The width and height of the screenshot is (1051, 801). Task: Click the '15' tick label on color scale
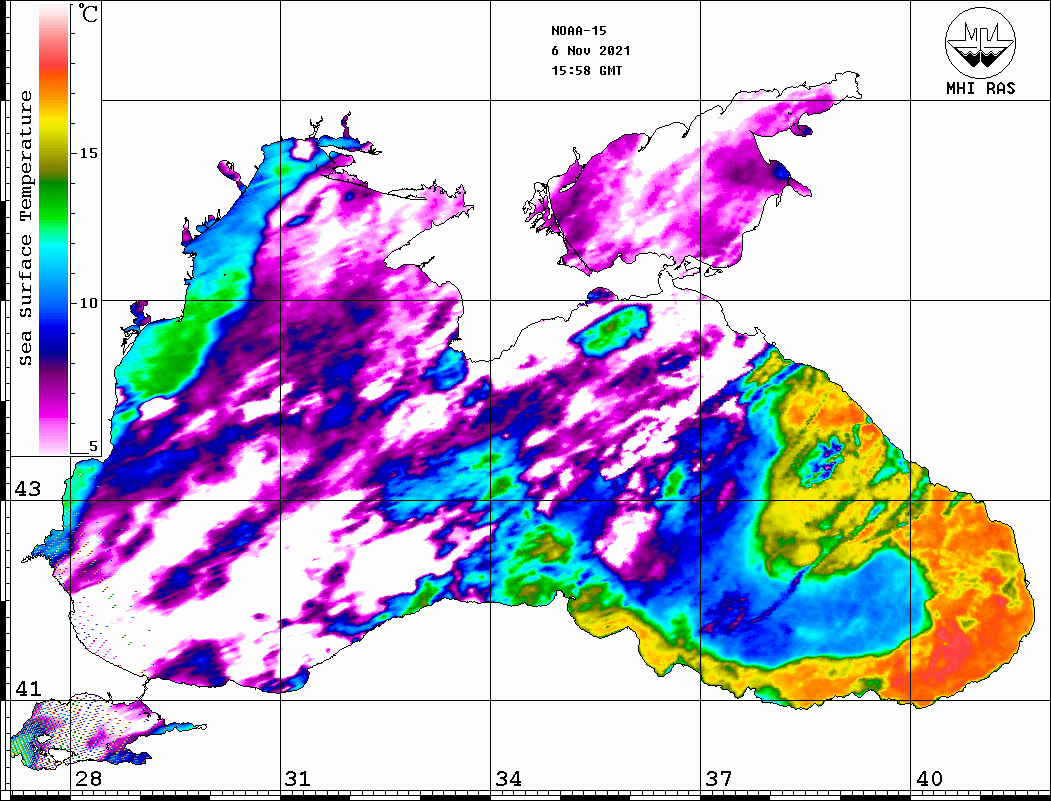(88, 153)
